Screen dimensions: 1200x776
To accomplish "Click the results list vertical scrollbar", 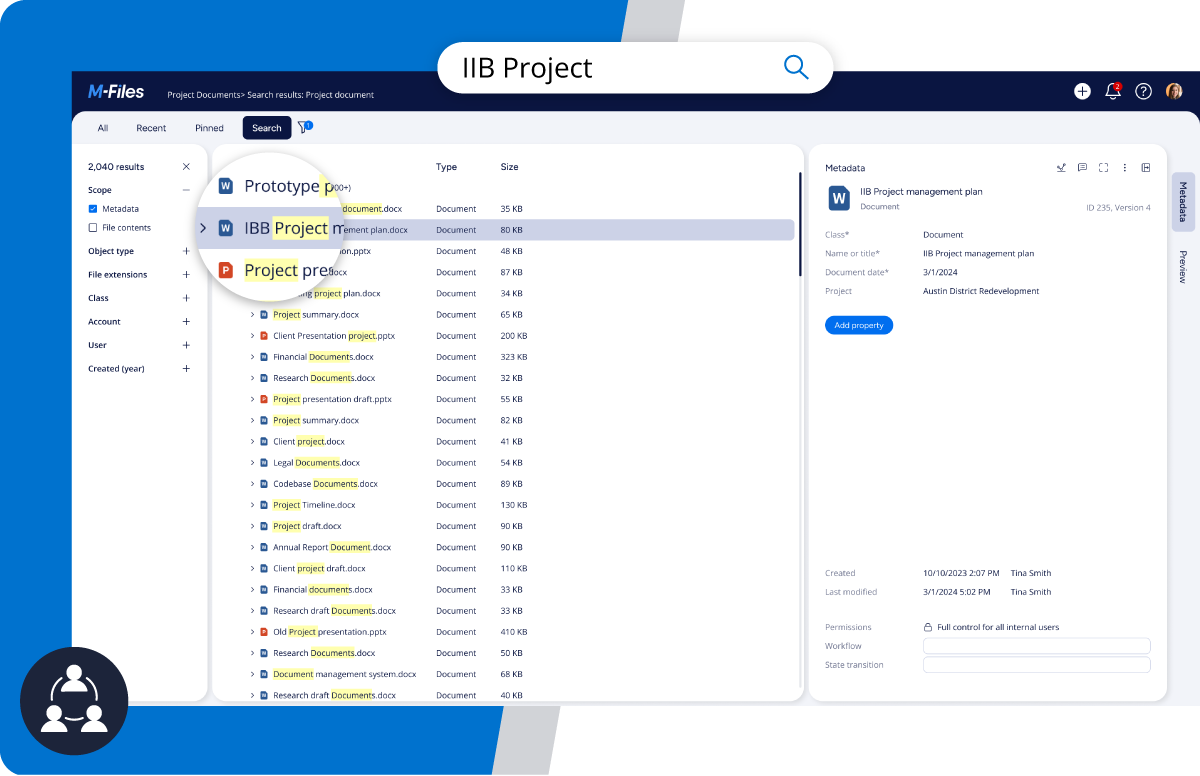I will (x=799, y=224).
